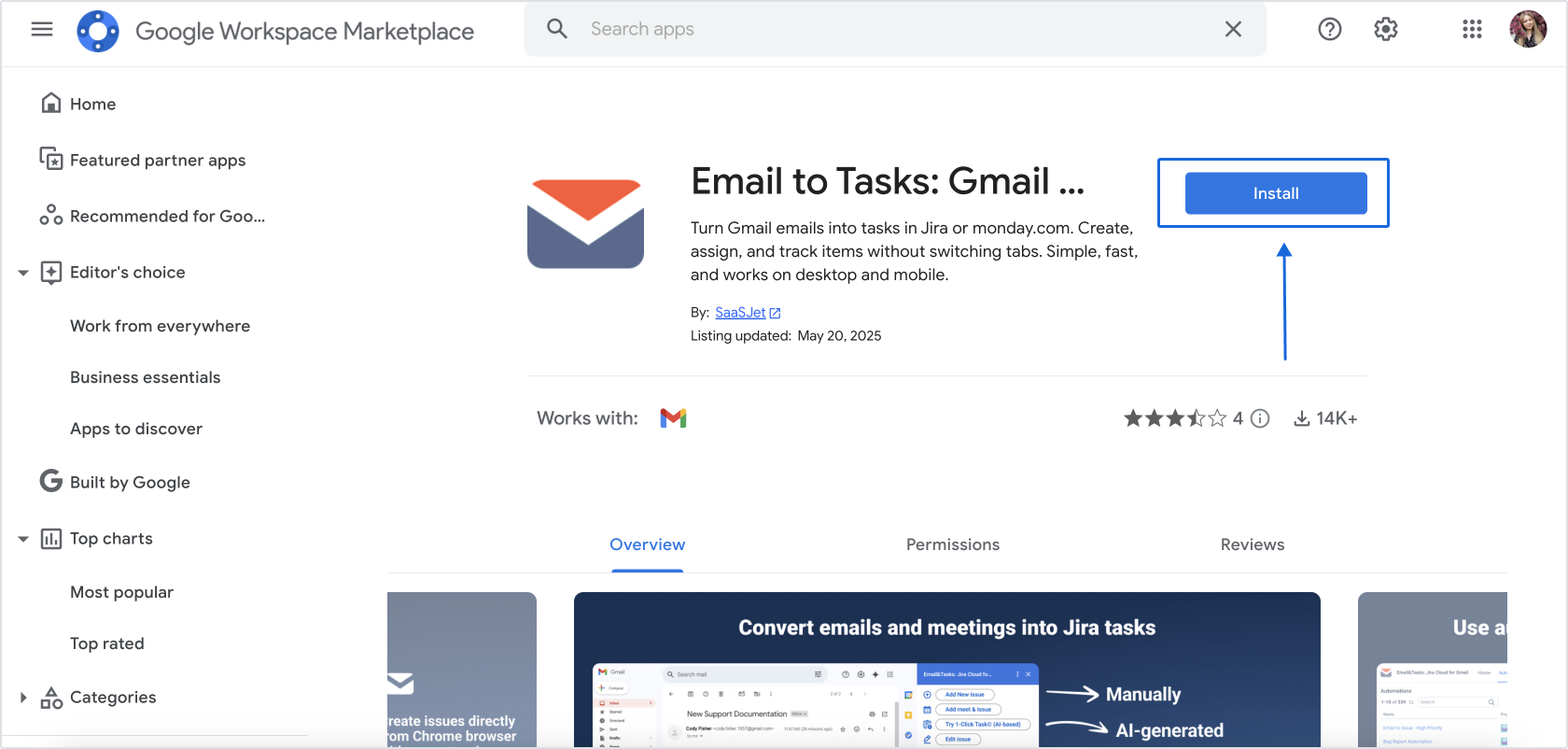Open the SaaSJet developer link
Image resolution: width=1568 pixels, height=749 pixels.
740,313
